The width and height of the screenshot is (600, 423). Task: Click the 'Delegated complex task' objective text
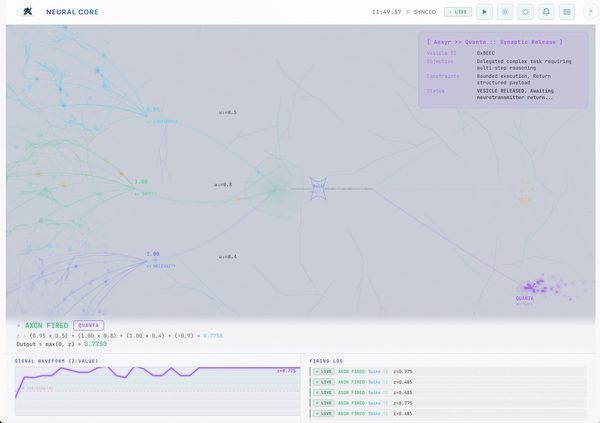pos(524,64)
